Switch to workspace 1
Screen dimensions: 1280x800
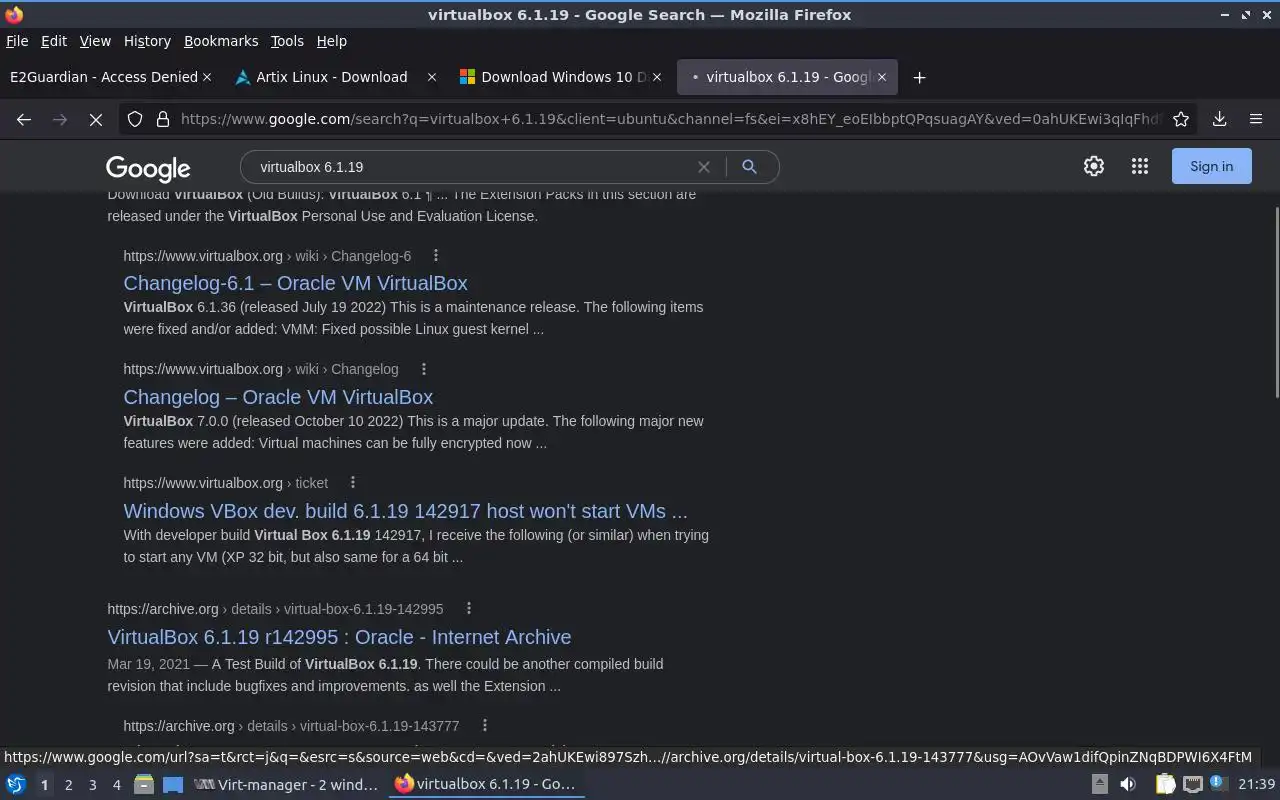tap(44, 785)
